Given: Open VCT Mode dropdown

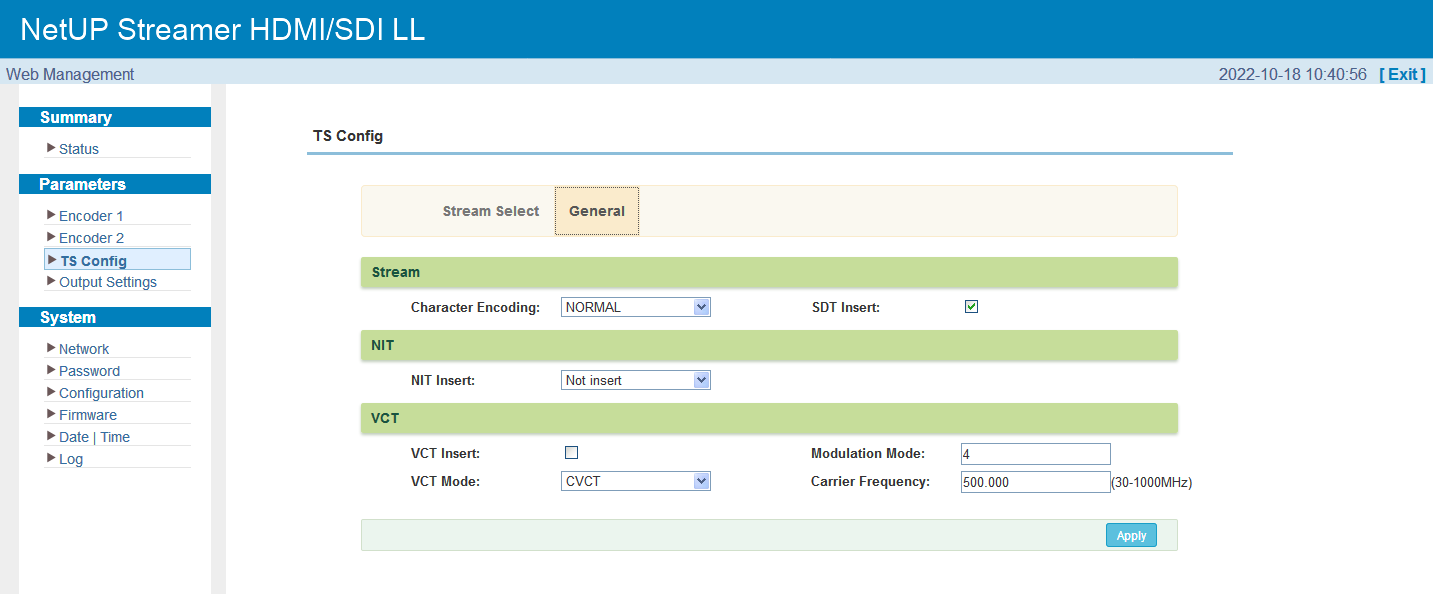Looking at the screenshot, I should point(636,481).
